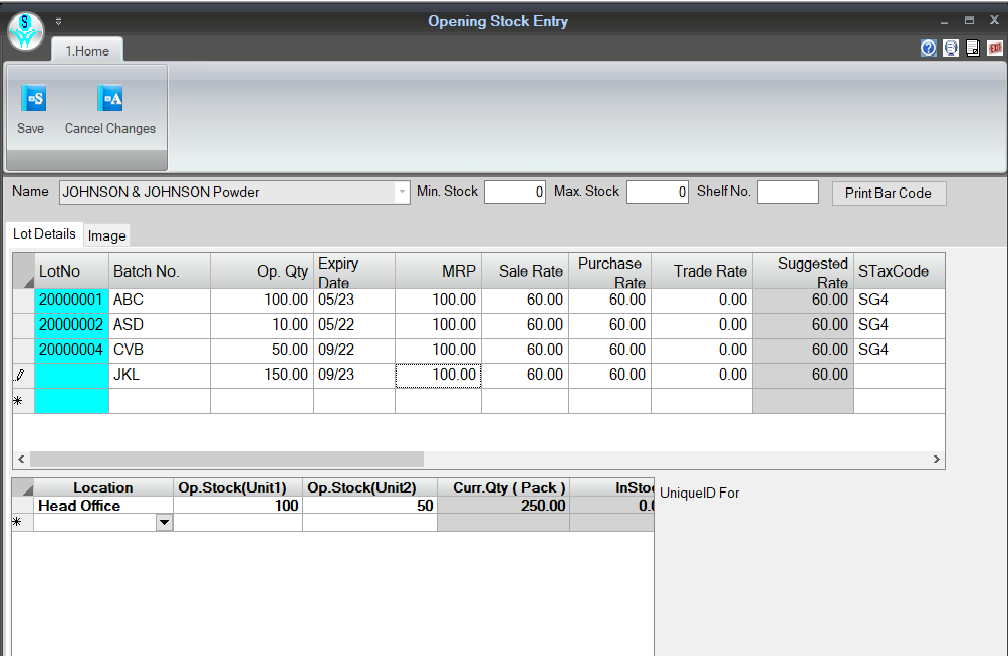This screenshot has height=656, width=1008.
Task: Select lot number 20000004 cell
Action: (71, 351)
